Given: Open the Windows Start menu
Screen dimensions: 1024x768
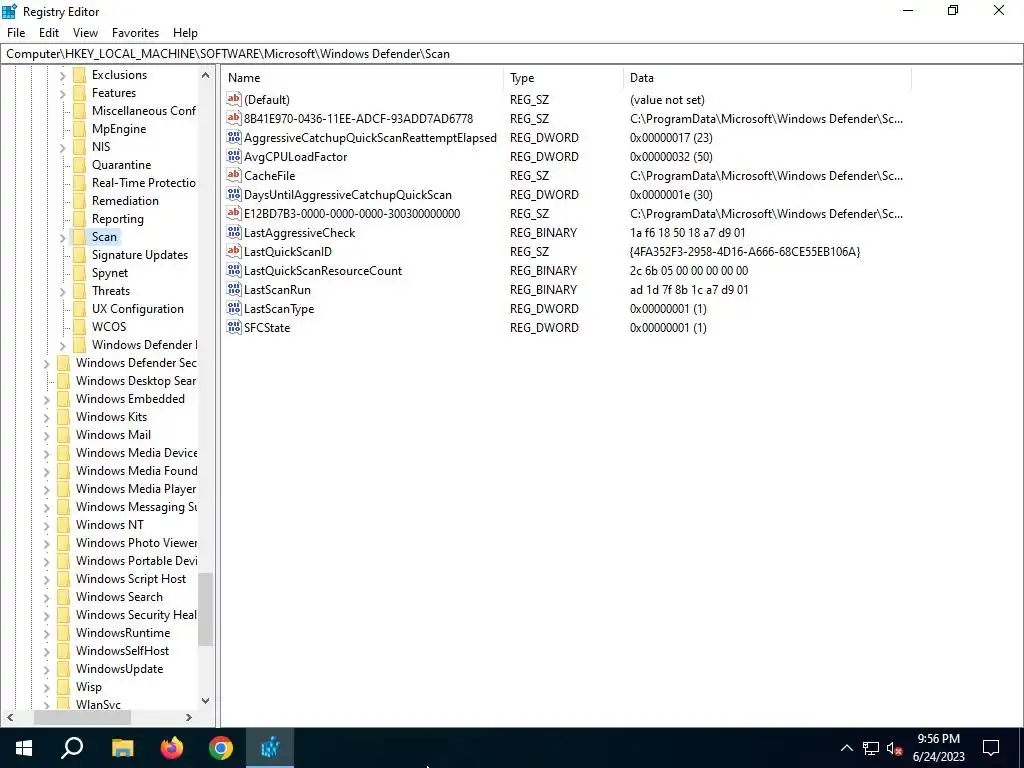Looking at the screenshot, I should [24, 748].
